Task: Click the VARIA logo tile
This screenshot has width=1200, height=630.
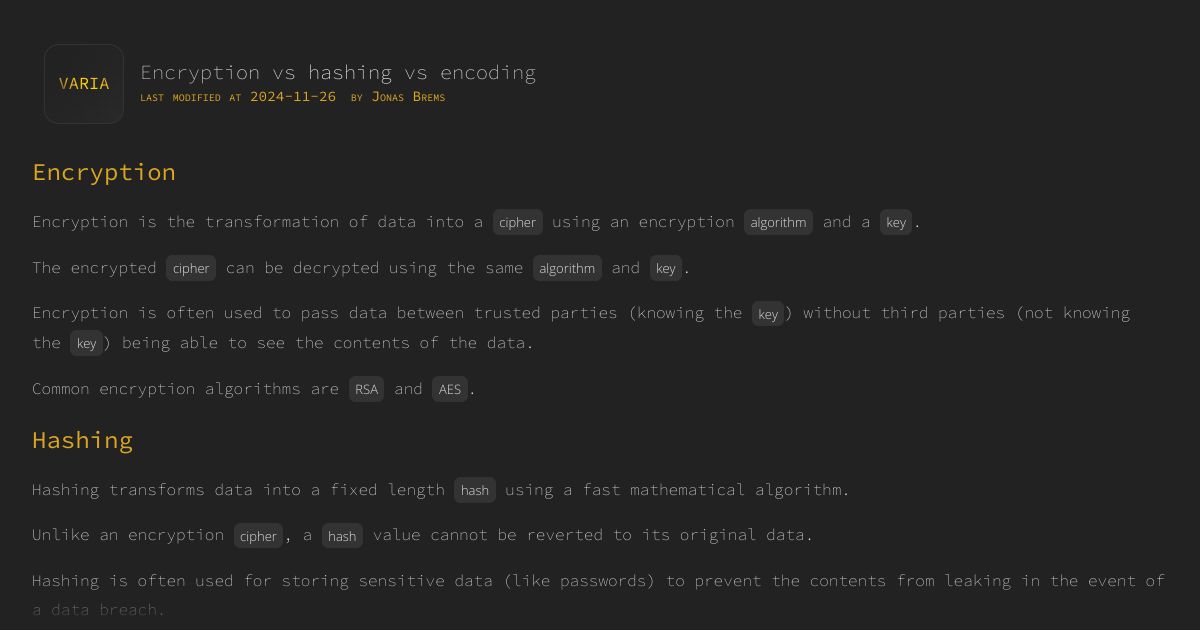Action: (x=84, y=84)
